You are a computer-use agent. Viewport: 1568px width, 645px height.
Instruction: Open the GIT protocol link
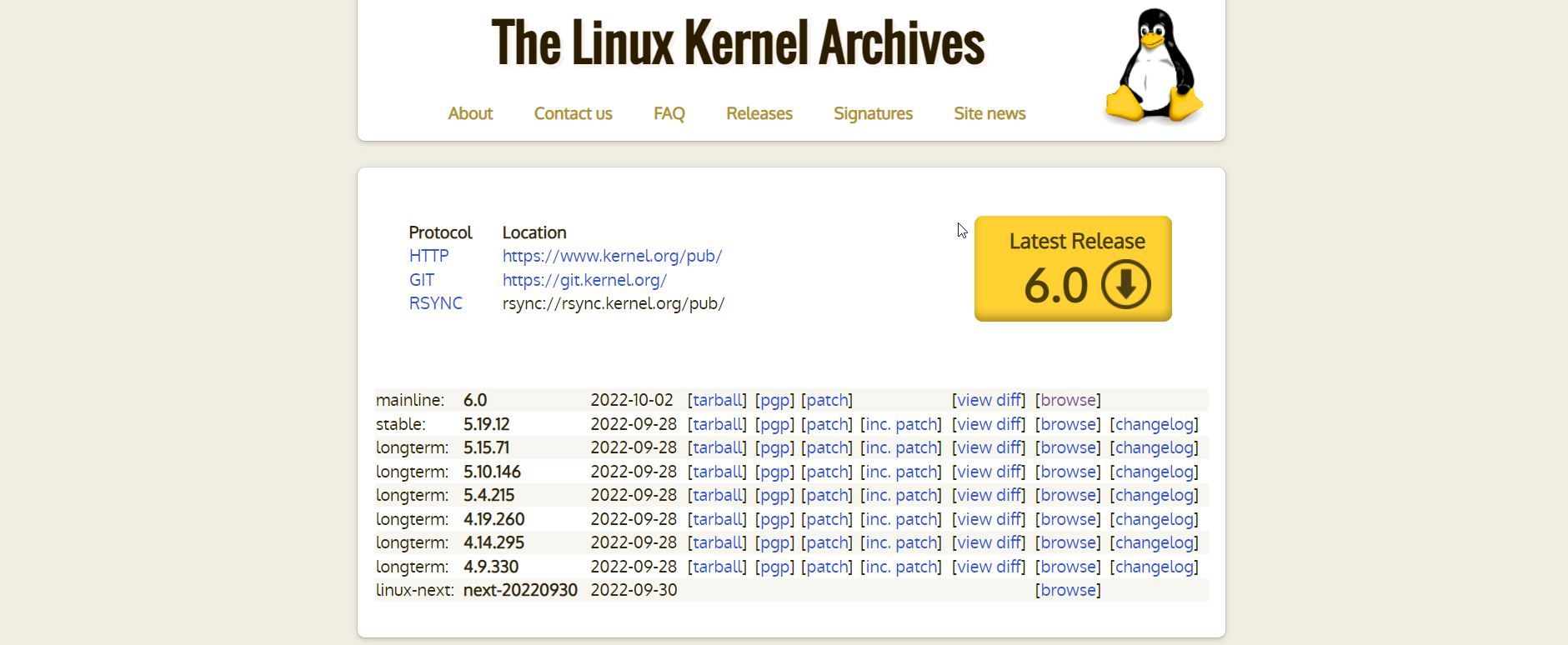[x=421, y=280]
